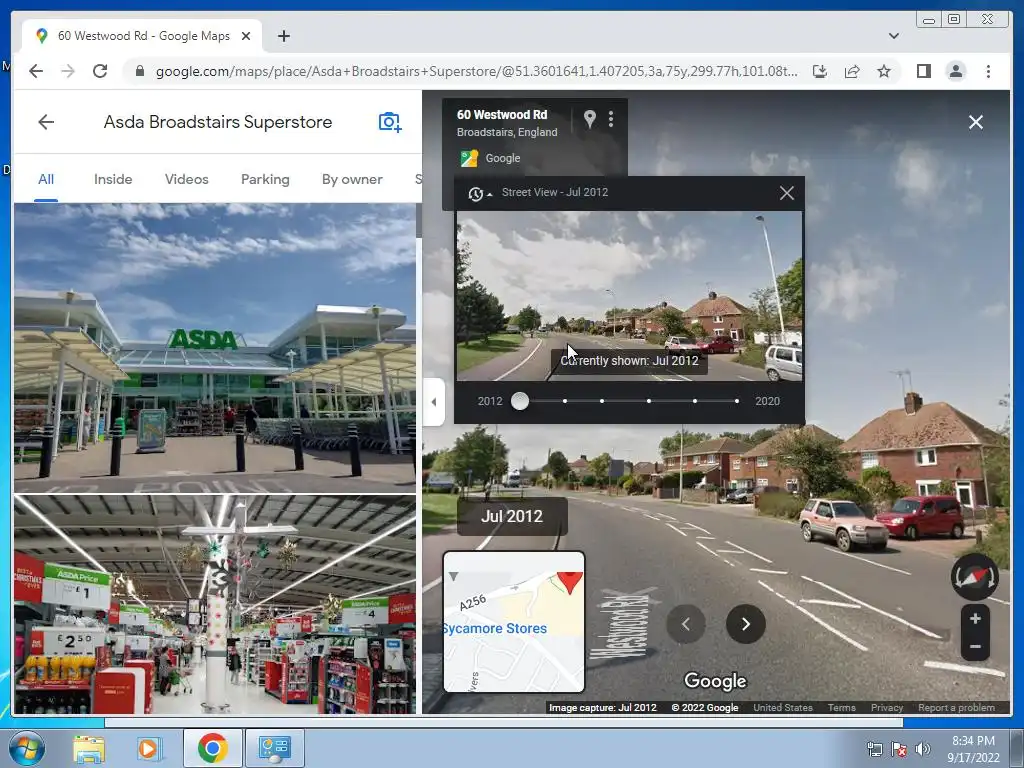The image size is (1024, 768).
Task: Move to previous Street View image
Action: 685,624
